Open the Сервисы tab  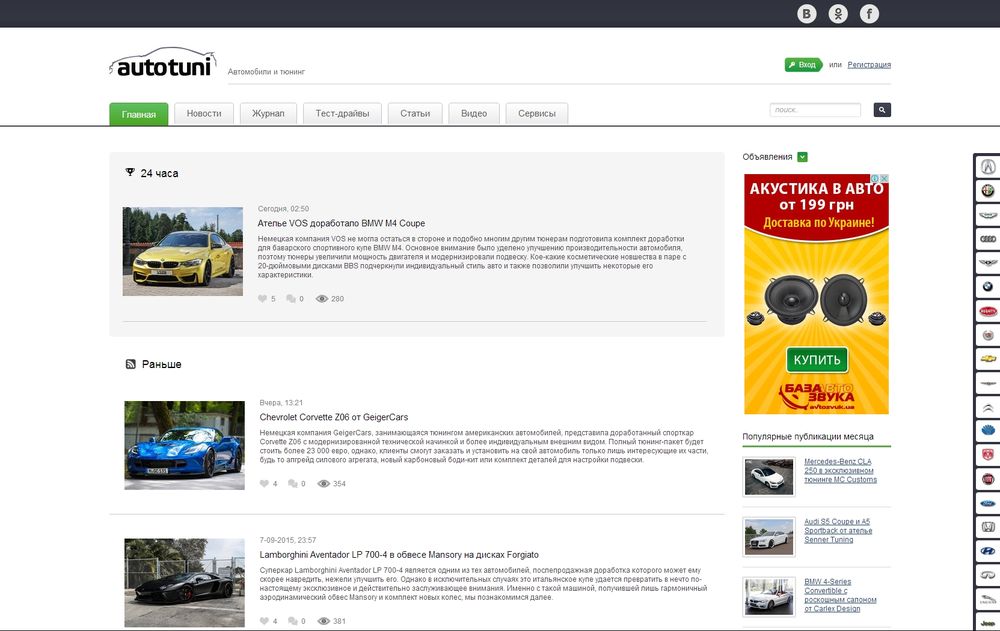[537, 113]
